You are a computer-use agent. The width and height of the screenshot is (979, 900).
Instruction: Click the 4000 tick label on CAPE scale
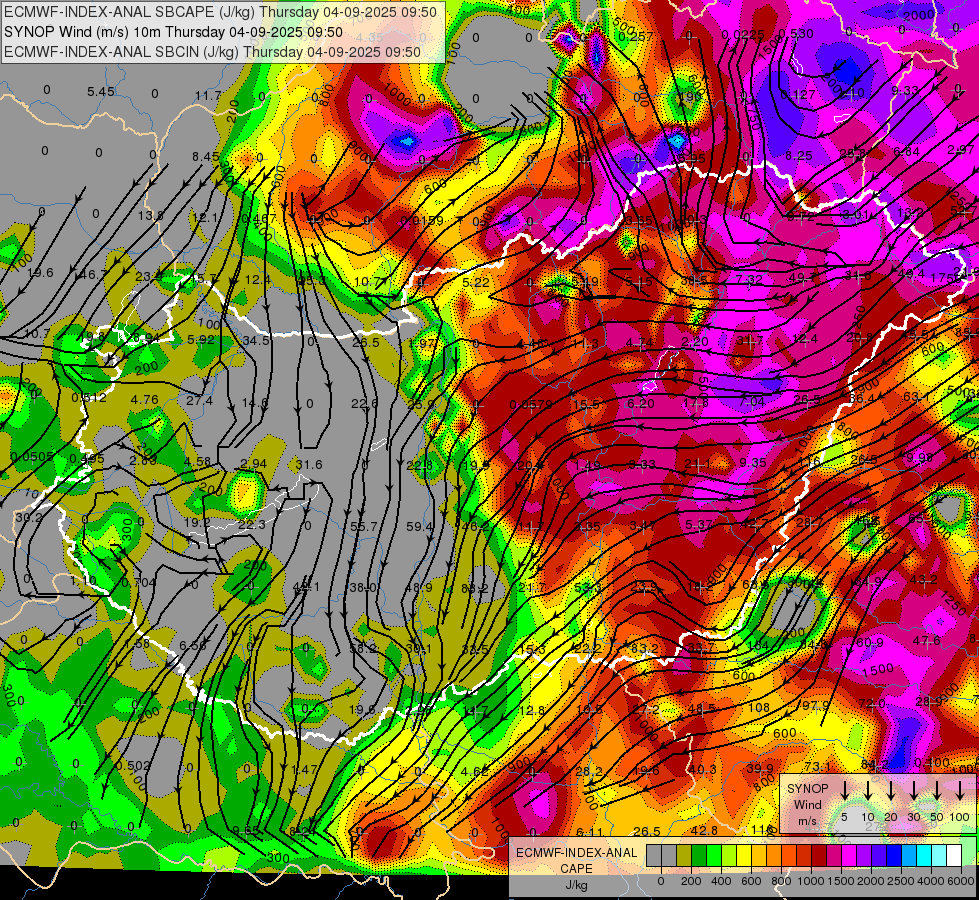[931, 881]
